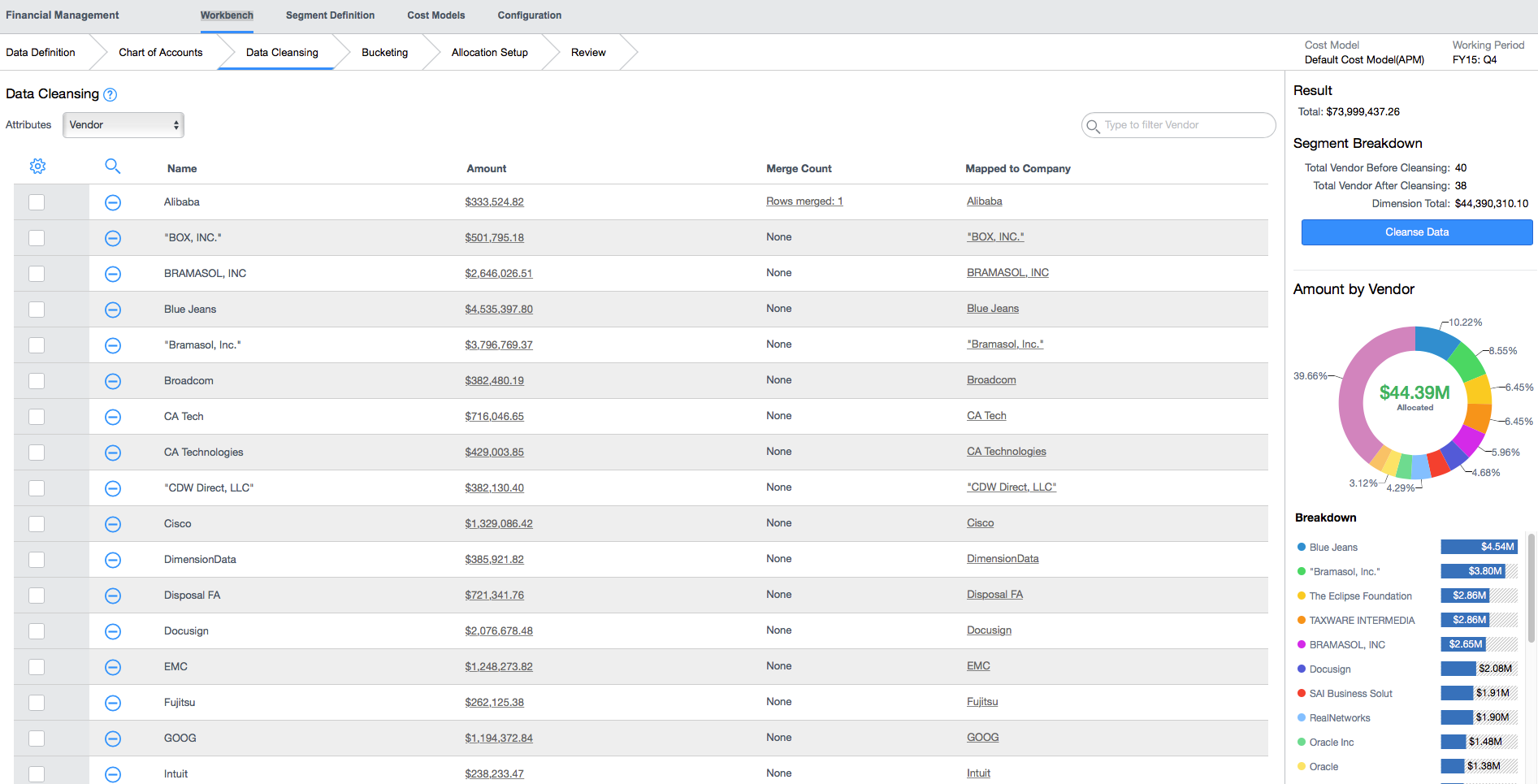Open the Attributes Vendor dropdown
This screenshot has width=1538, height=784.
click(123, 125)
